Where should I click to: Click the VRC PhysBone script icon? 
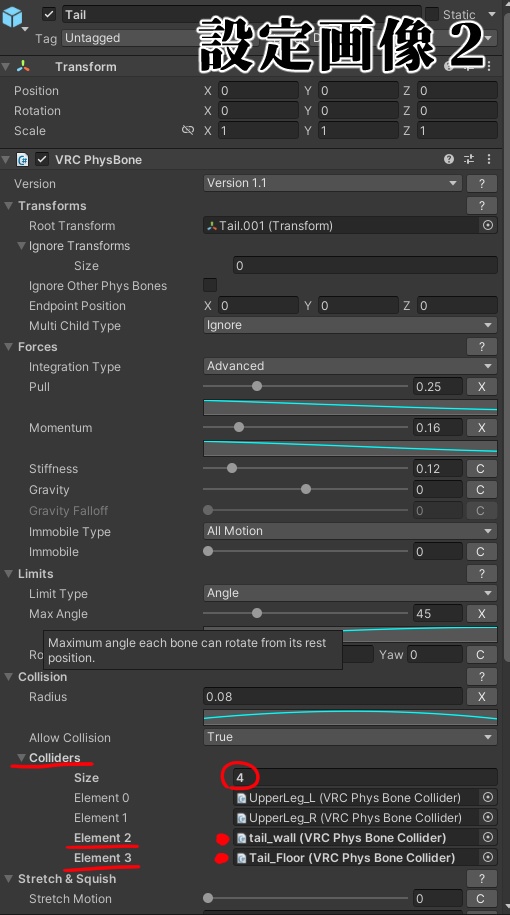pyautogui.click(x=23, y=159)
